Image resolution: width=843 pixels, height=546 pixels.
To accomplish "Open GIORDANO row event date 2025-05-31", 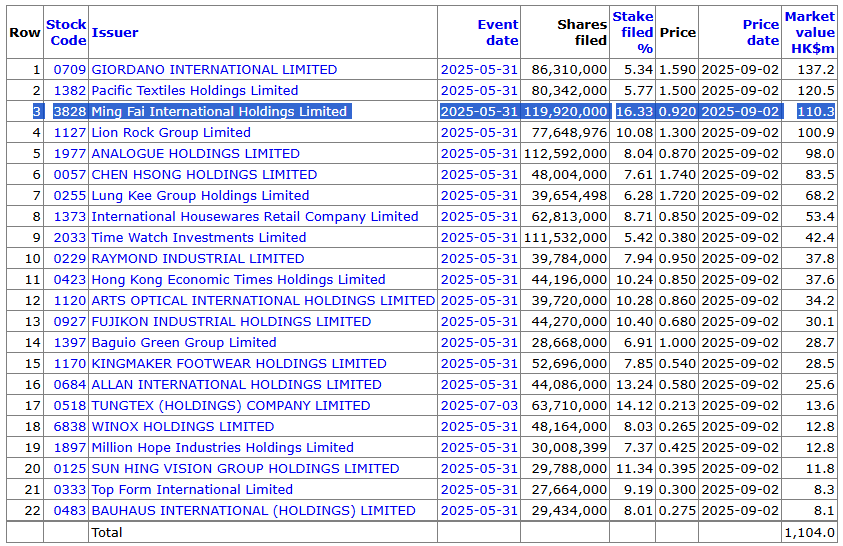I will [x=479, y=69].
